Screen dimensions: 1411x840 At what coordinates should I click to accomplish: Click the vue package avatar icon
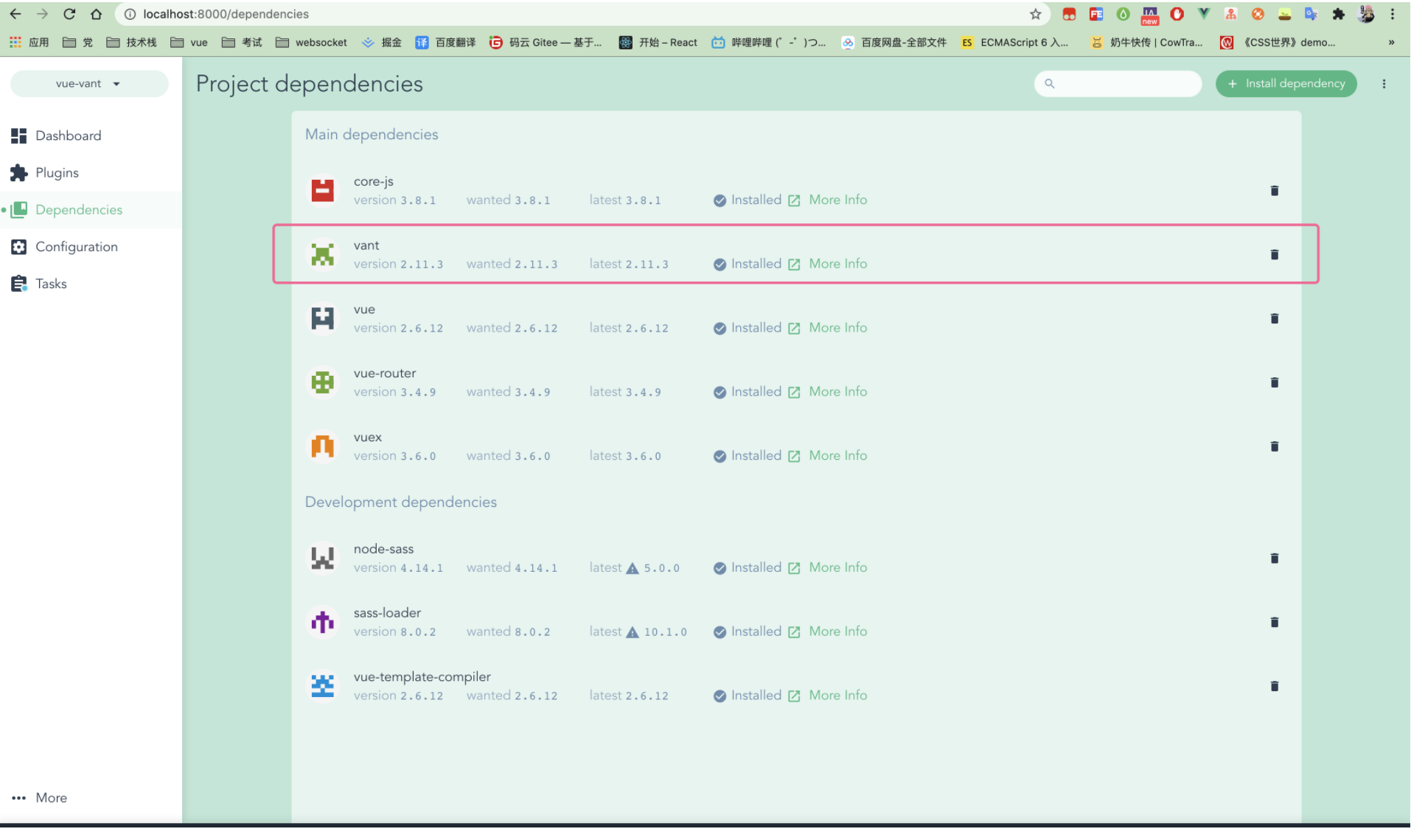coord(322,319)
